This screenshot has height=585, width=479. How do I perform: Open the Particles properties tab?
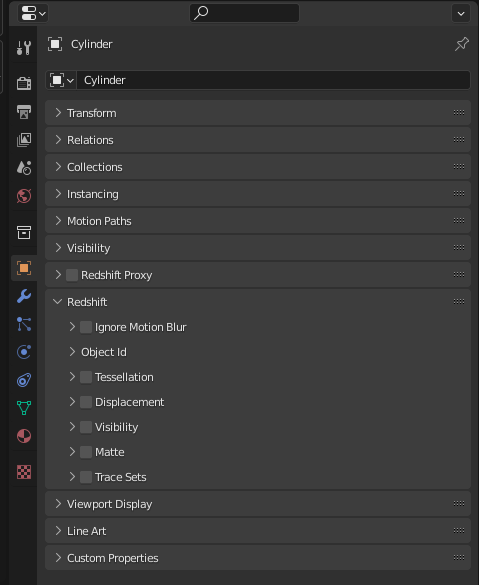(24, 324)
